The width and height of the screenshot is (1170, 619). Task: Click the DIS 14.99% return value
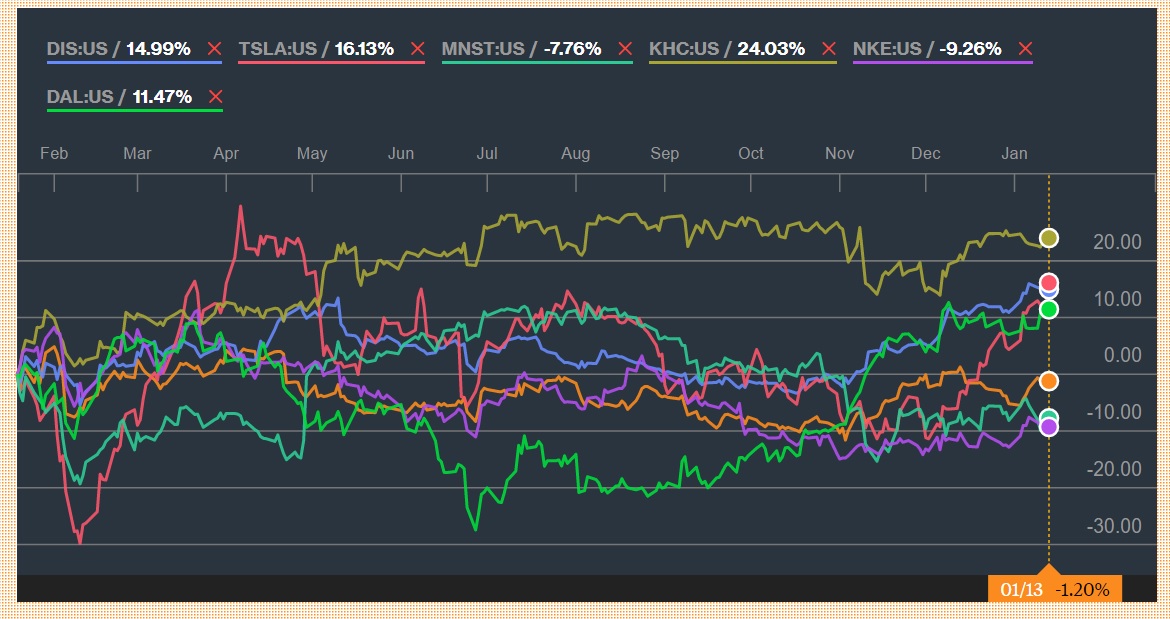pyautogui.click(x=158, y=49)
